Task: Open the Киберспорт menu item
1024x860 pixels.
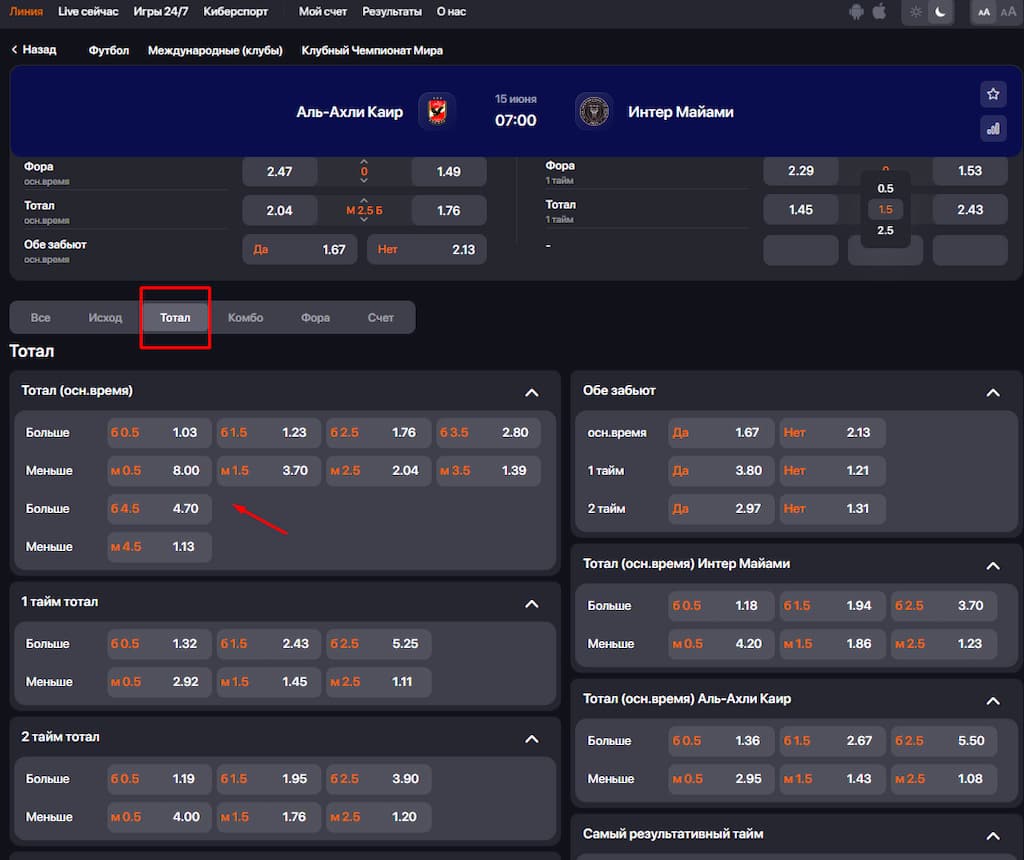Action: click(x=235, y=12)
